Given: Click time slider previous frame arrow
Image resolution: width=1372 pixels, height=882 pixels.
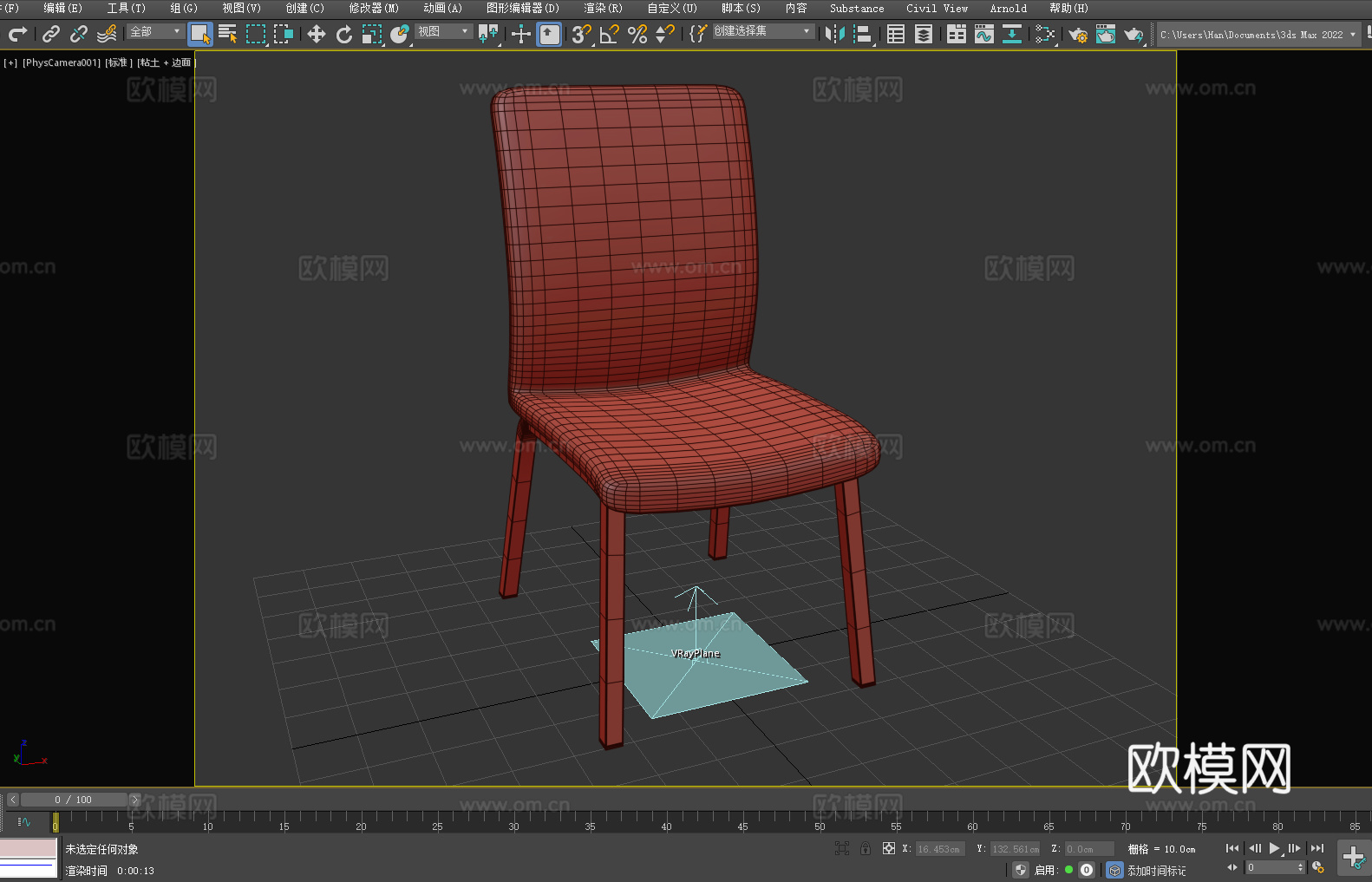Looking at the screenshot, I should (13, 800).
